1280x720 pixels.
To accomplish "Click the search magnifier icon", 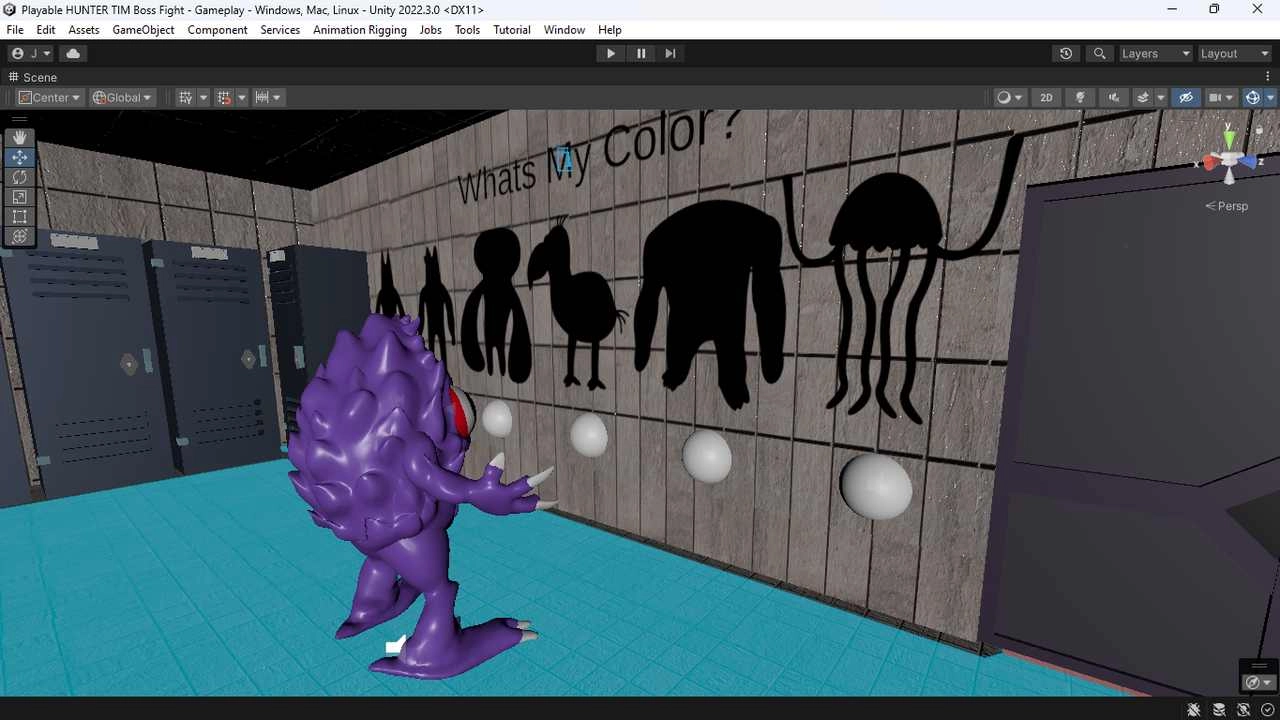I will coord(1100,54).
